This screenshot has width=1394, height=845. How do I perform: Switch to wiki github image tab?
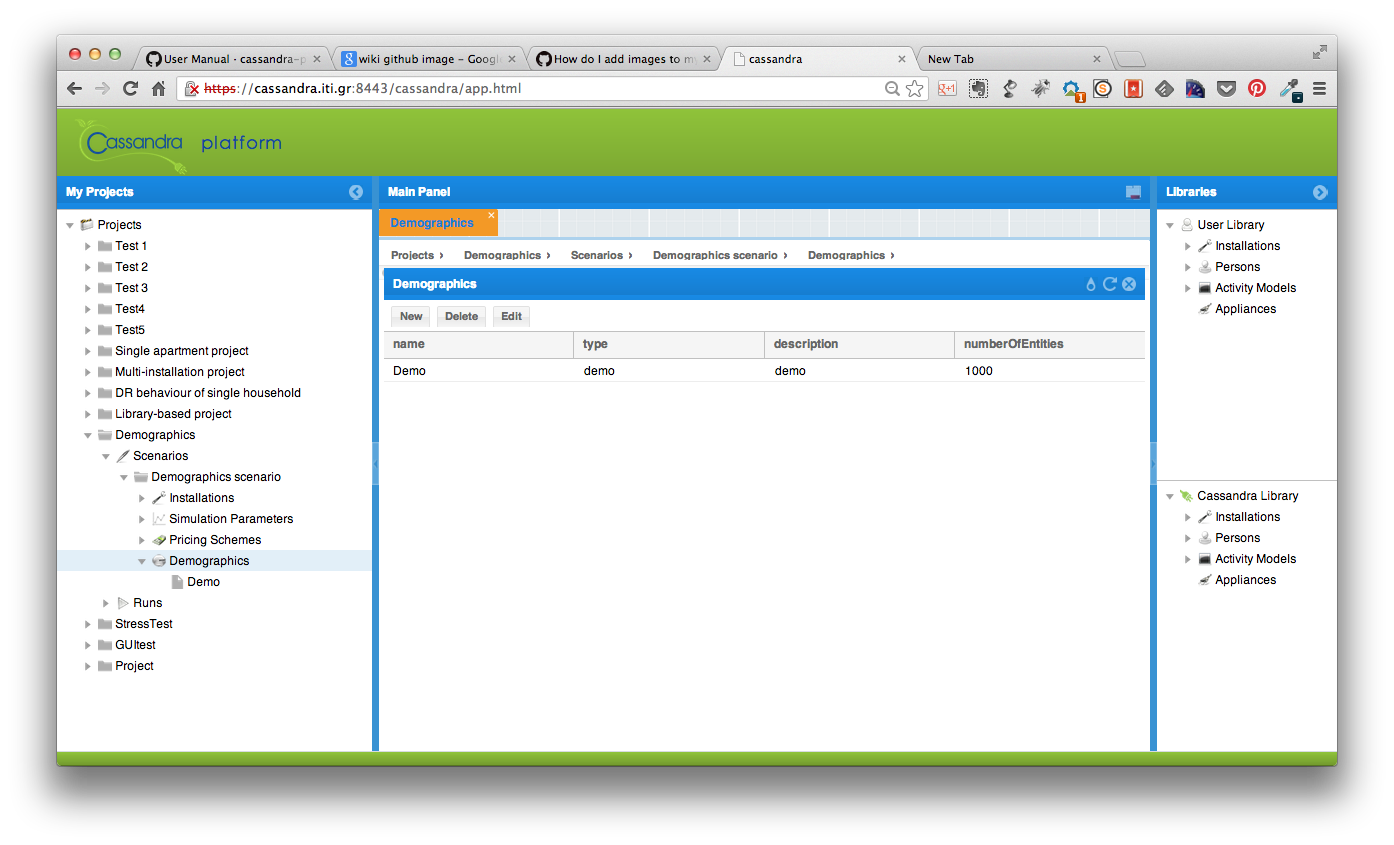[428, 59]
